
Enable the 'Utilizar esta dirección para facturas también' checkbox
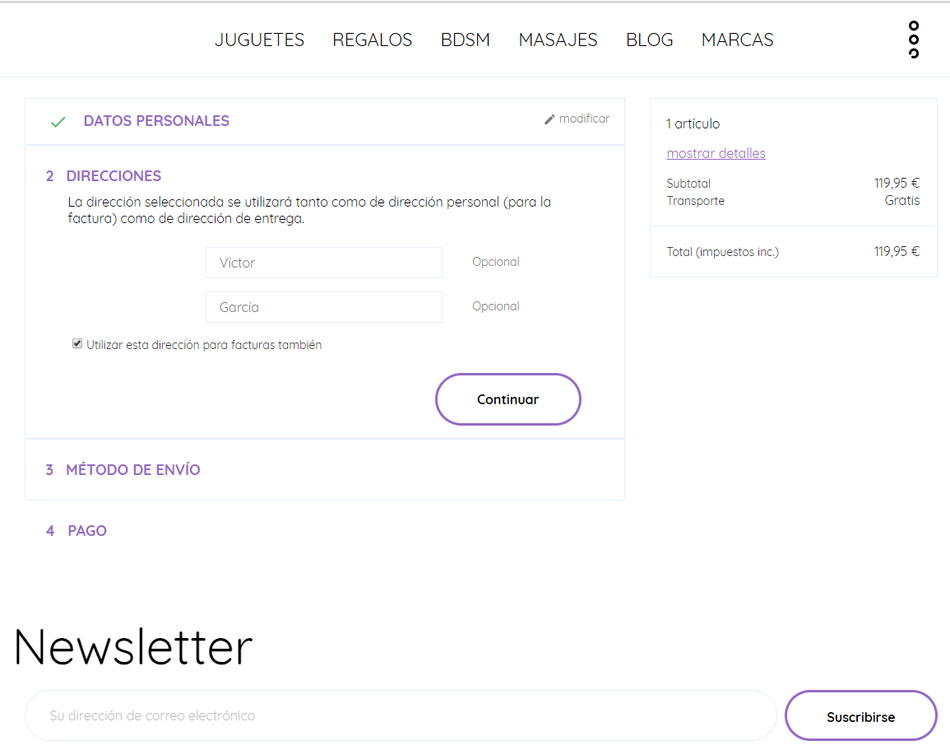77,343
